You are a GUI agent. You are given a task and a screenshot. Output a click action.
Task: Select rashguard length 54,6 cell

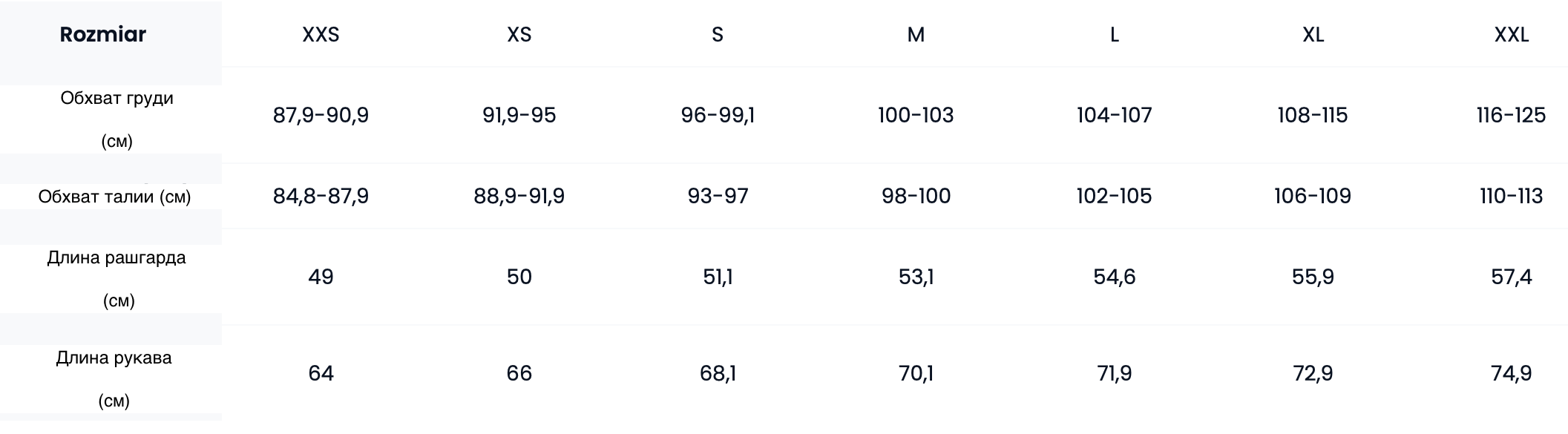[1114, 277]
